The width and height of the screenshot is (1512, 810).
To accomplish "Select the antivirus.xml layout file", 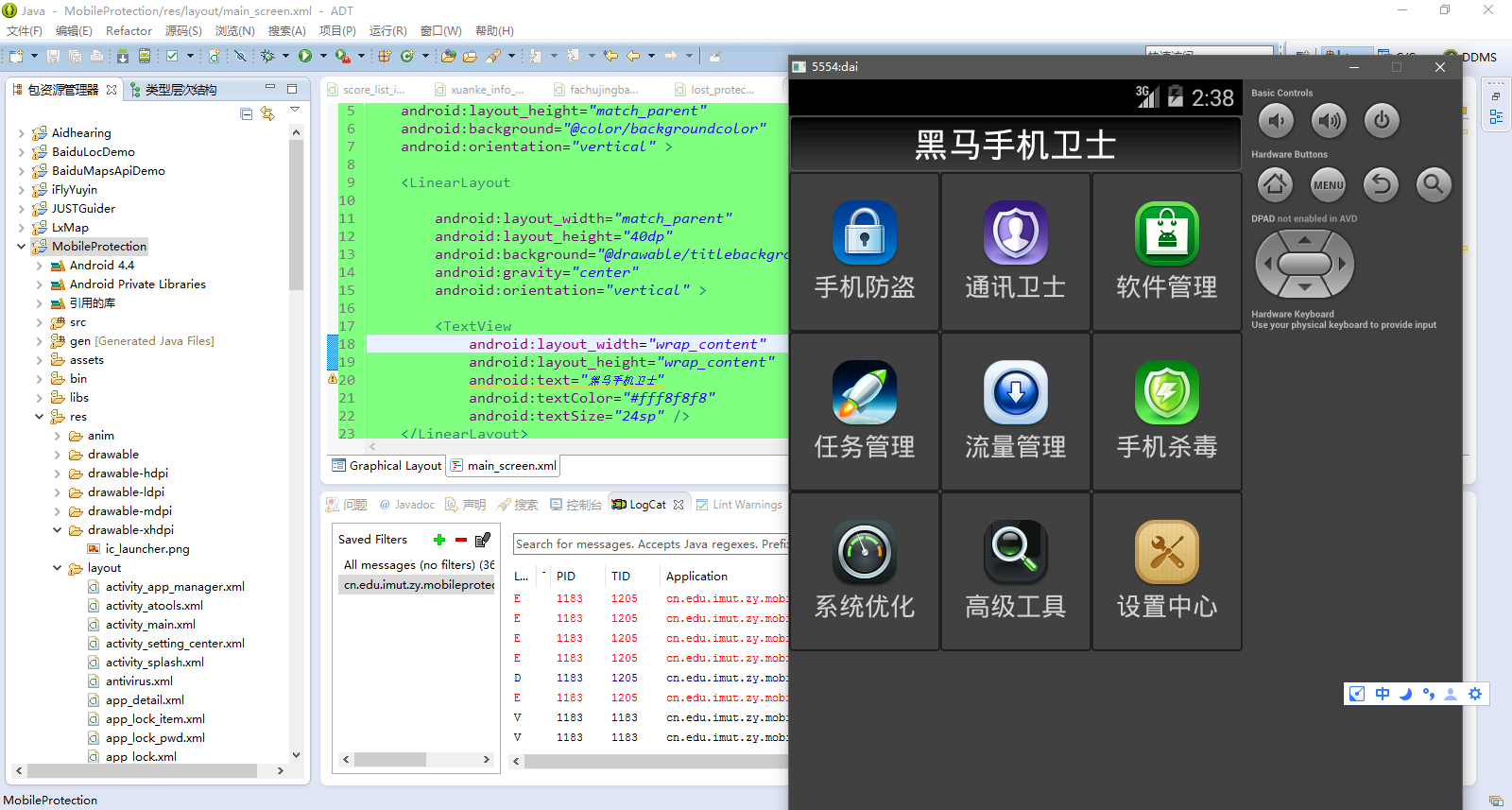I will pos(131,681).
